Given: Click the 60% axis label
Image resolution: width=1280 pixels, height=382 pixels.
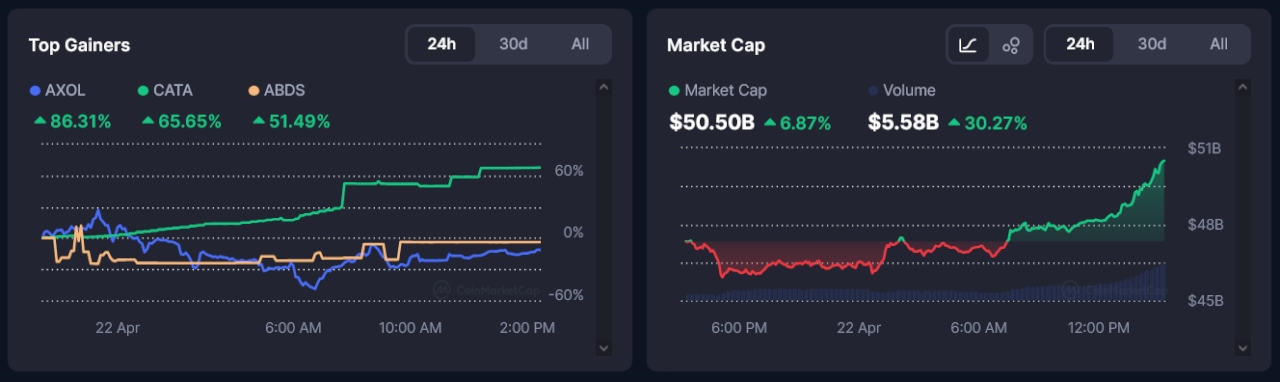Looking at the screenshot, I should [x=569, y=170].
